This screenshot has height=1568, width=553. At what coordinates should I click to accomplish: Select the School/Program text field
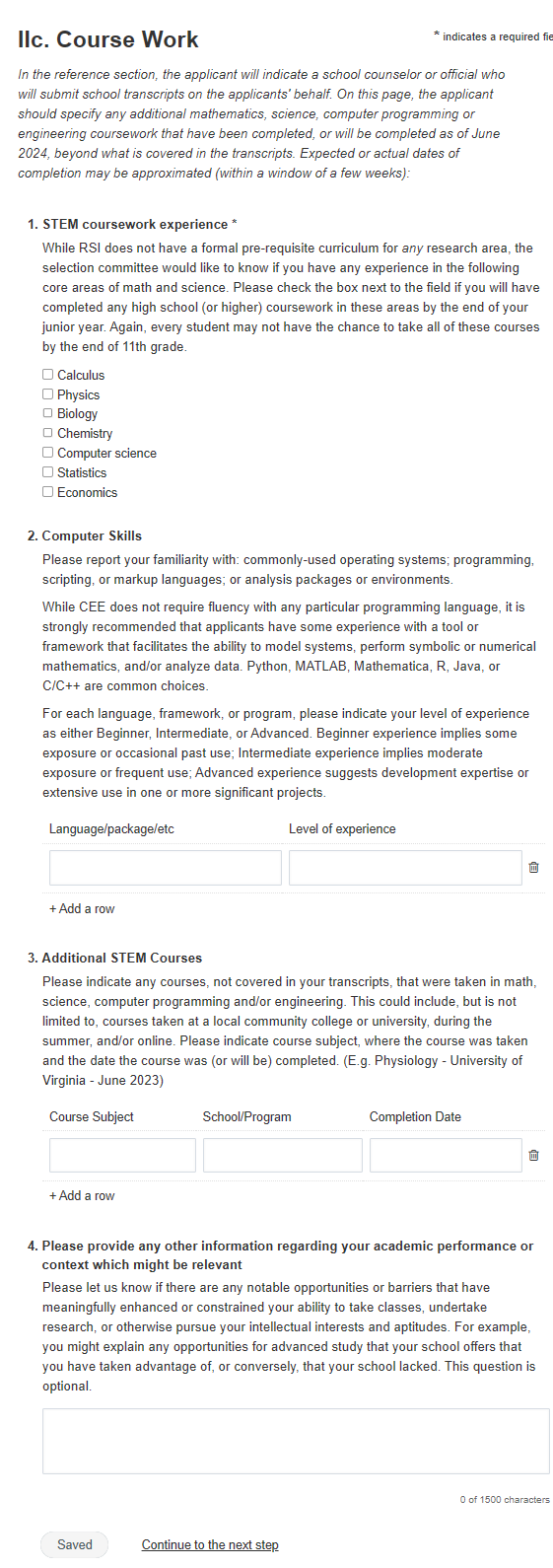pos(283,1155)
